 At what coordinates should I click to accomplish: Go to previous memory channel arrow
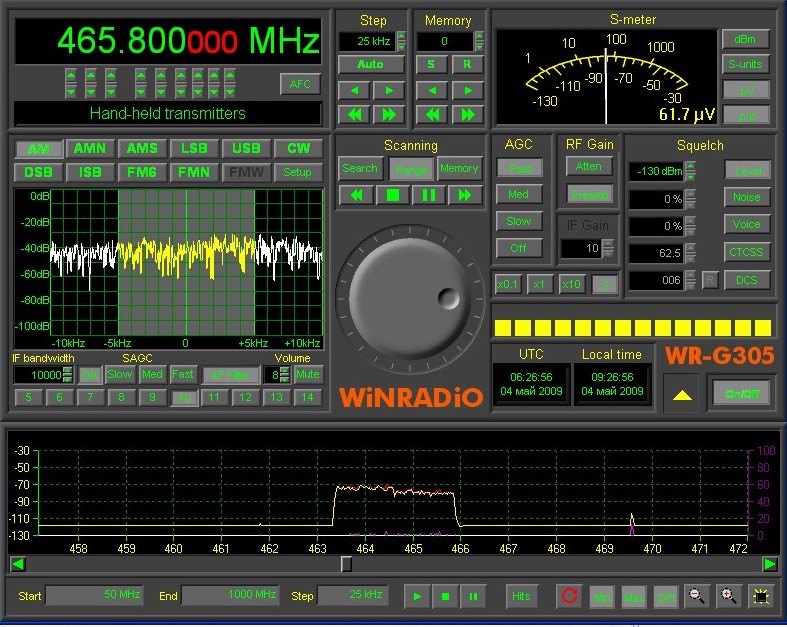click(x=432, y=91)
